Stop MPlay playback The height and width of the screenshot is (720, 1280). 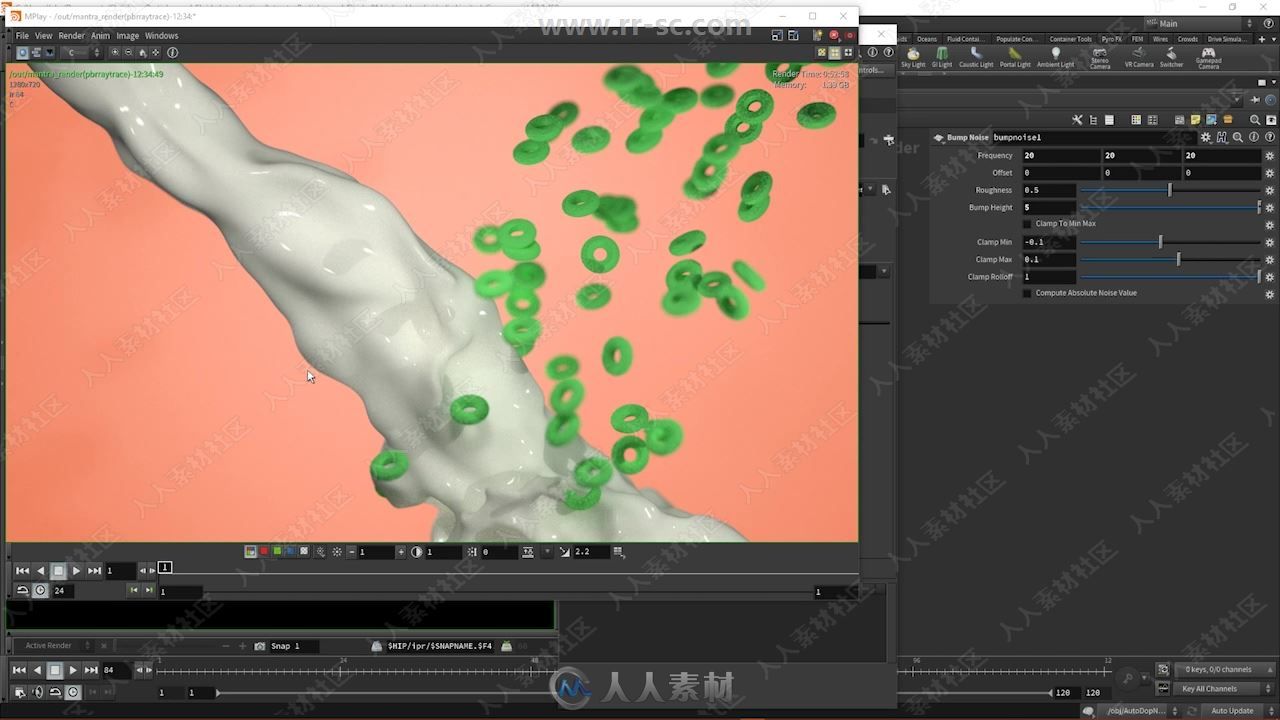58,570
